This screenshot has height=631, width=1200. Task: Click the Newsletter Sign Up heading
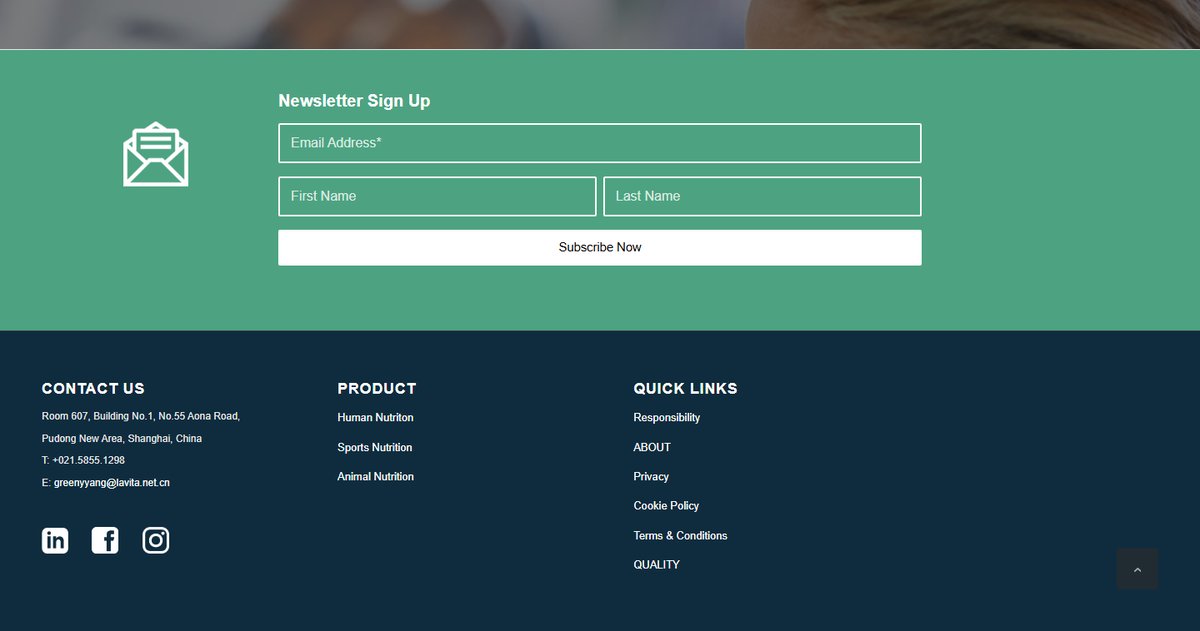click(x=354, y=101)
